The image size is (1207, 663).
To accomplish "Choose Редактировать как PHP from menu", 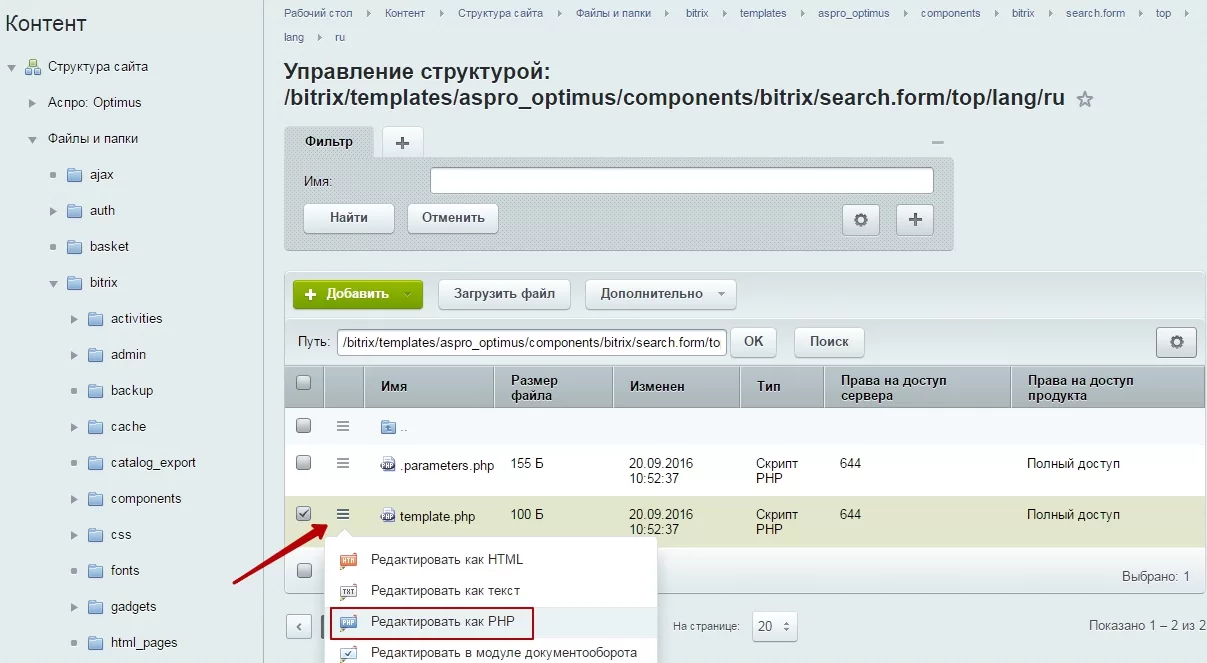I will pyautogui.click(x=442, y=621).
